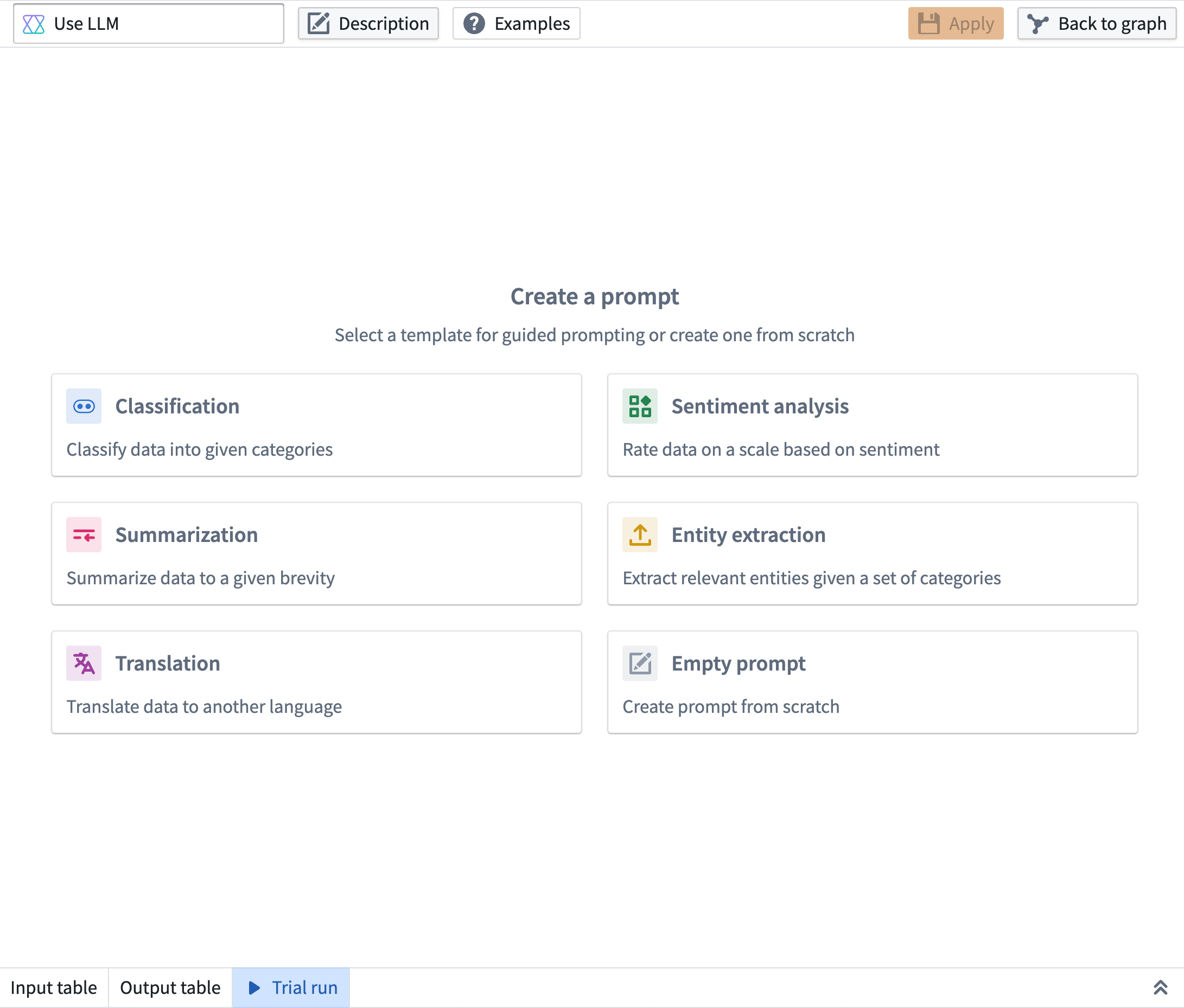Screen dimensions: 1184x1008
Task: Switch to the Description tab
Action: pyautogui.click(x=369, y=22)
